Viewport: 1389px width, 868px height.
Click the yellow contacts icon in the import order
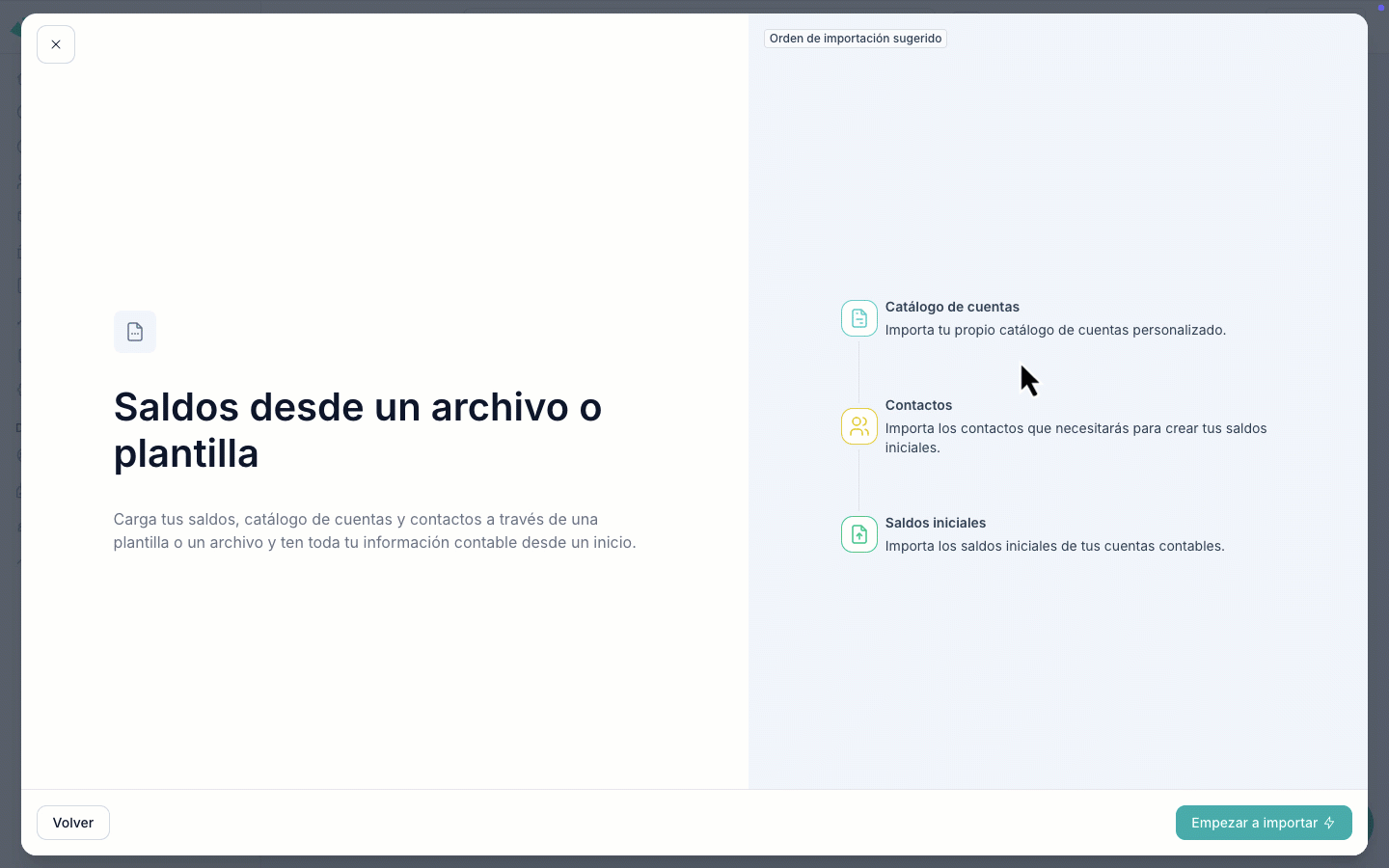click(858, 426)
